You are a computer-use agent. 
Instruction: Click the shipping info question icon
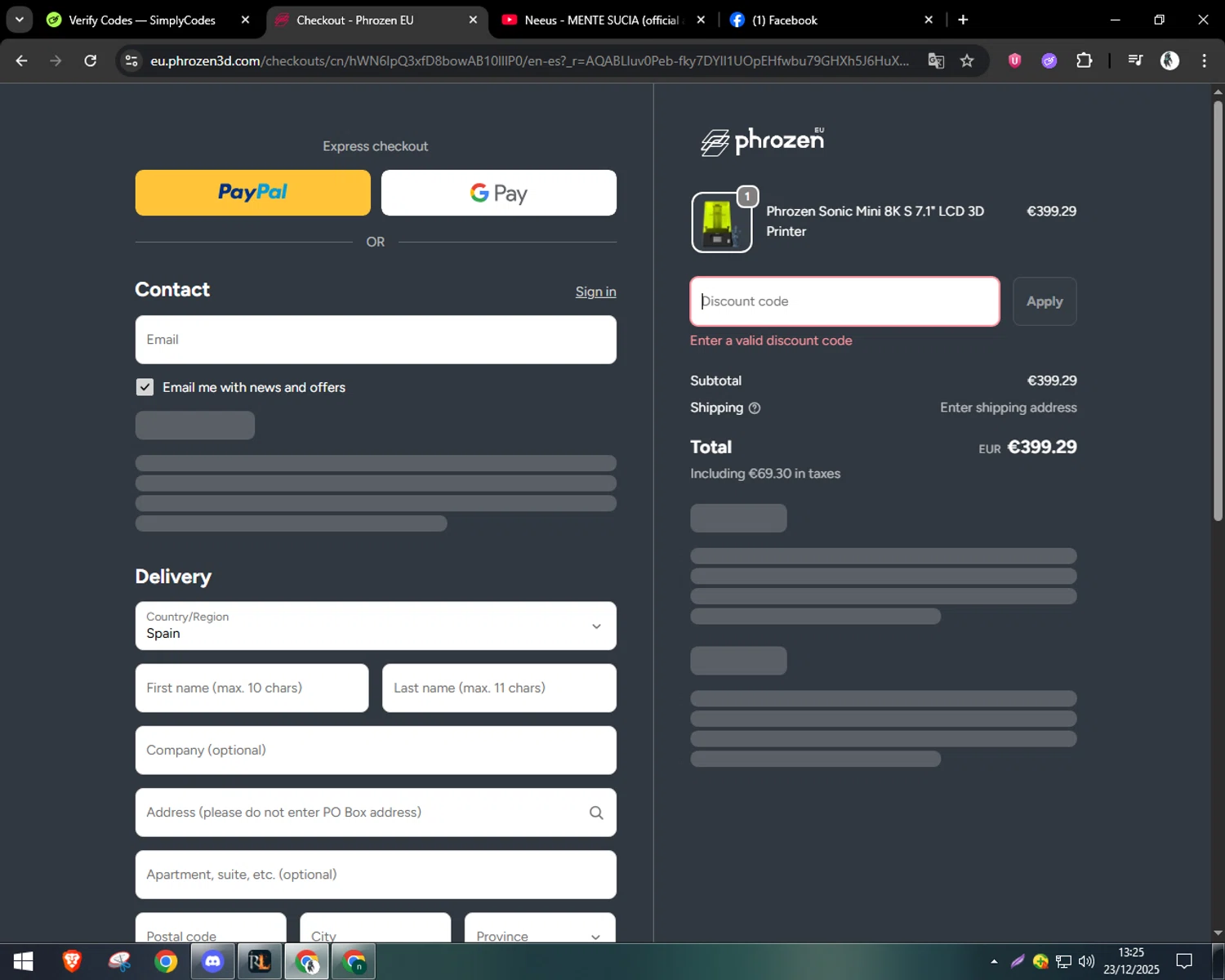755,408
